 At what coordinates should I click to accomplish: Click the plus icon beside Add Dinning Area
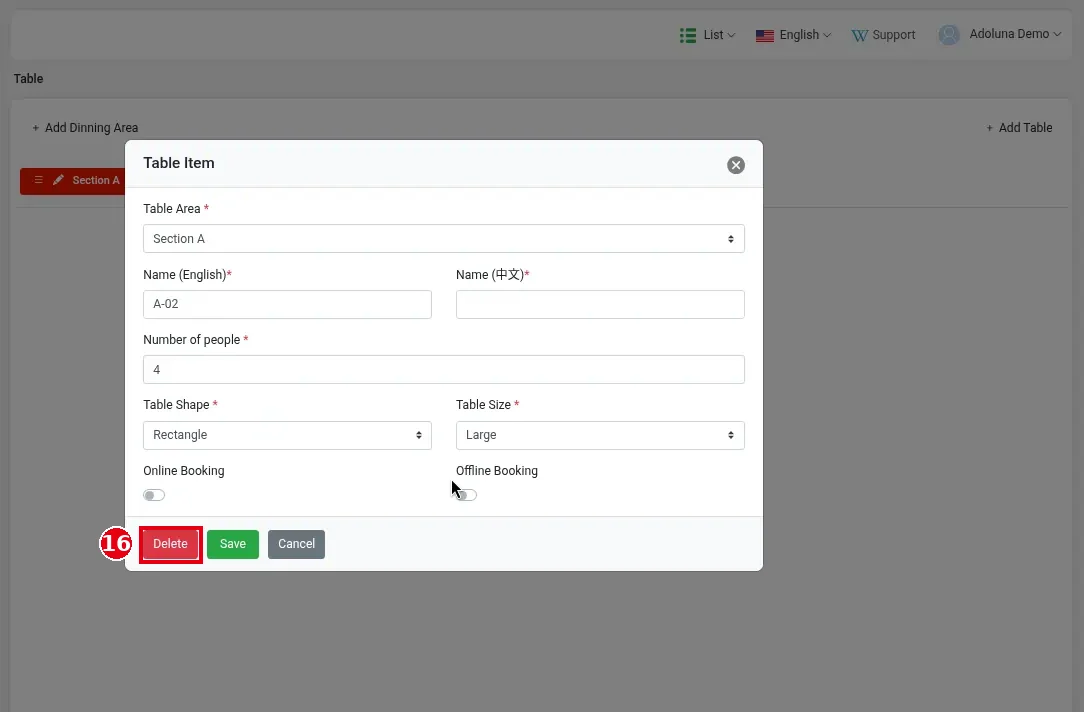35,128
